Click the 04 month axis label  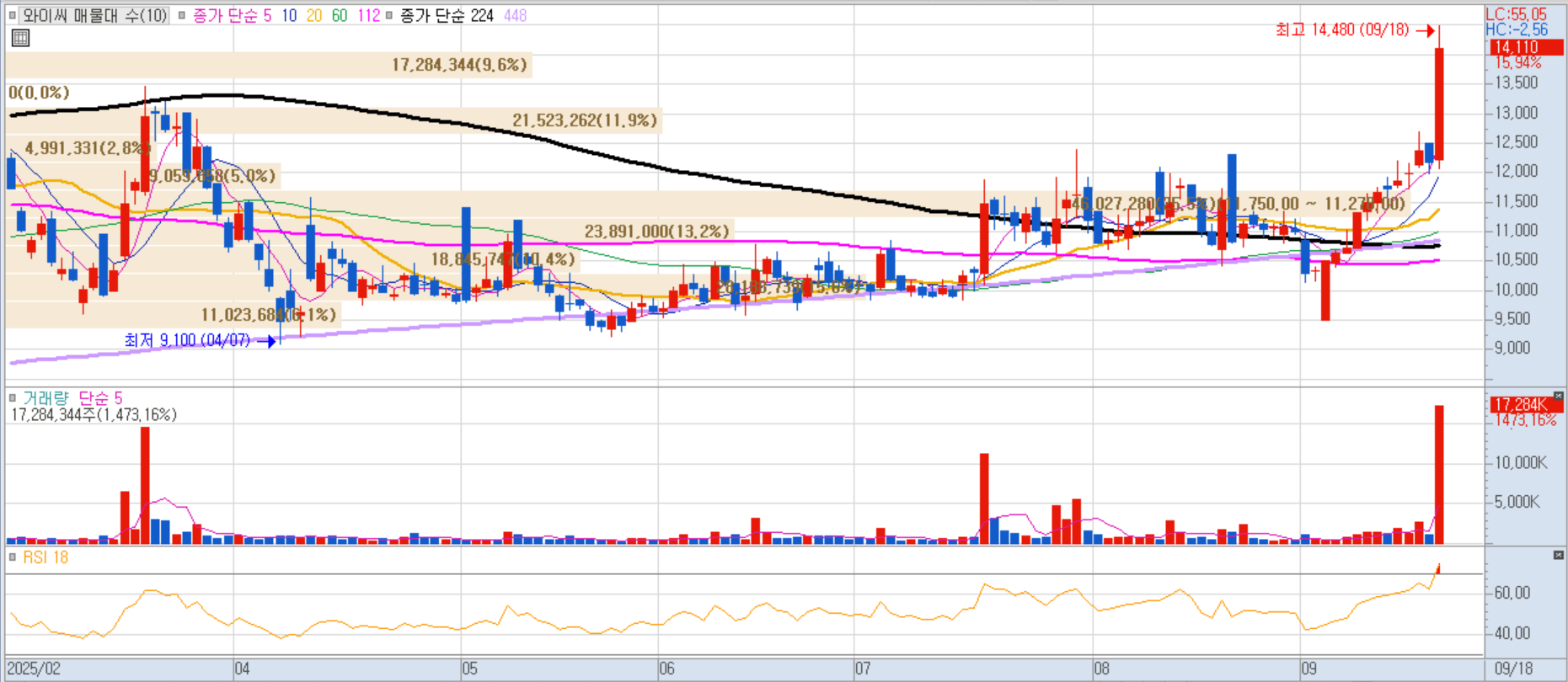pos(242,669)
